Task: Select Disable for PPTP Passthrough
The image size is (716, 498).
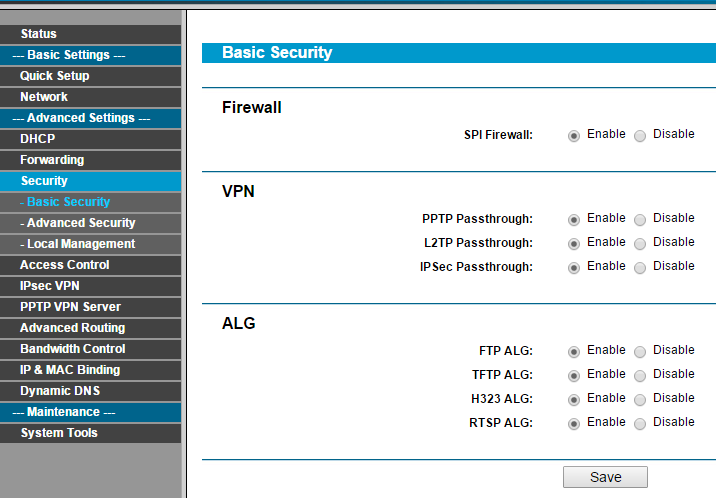Action: pyautogui.click(x=640, y=219)
